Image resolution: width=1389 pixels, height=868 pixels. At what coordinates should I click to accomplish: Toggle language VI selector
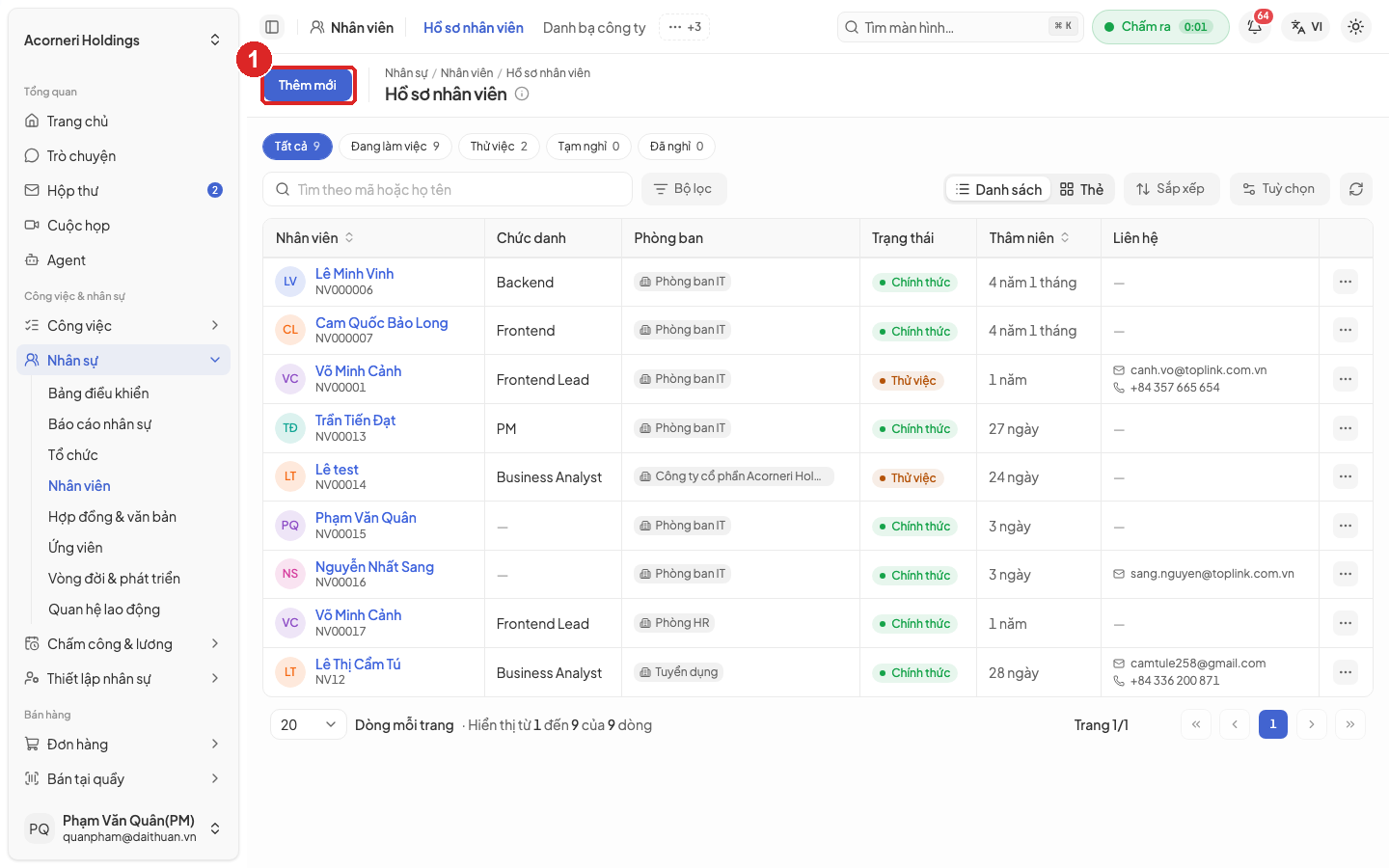point(1306,27)
